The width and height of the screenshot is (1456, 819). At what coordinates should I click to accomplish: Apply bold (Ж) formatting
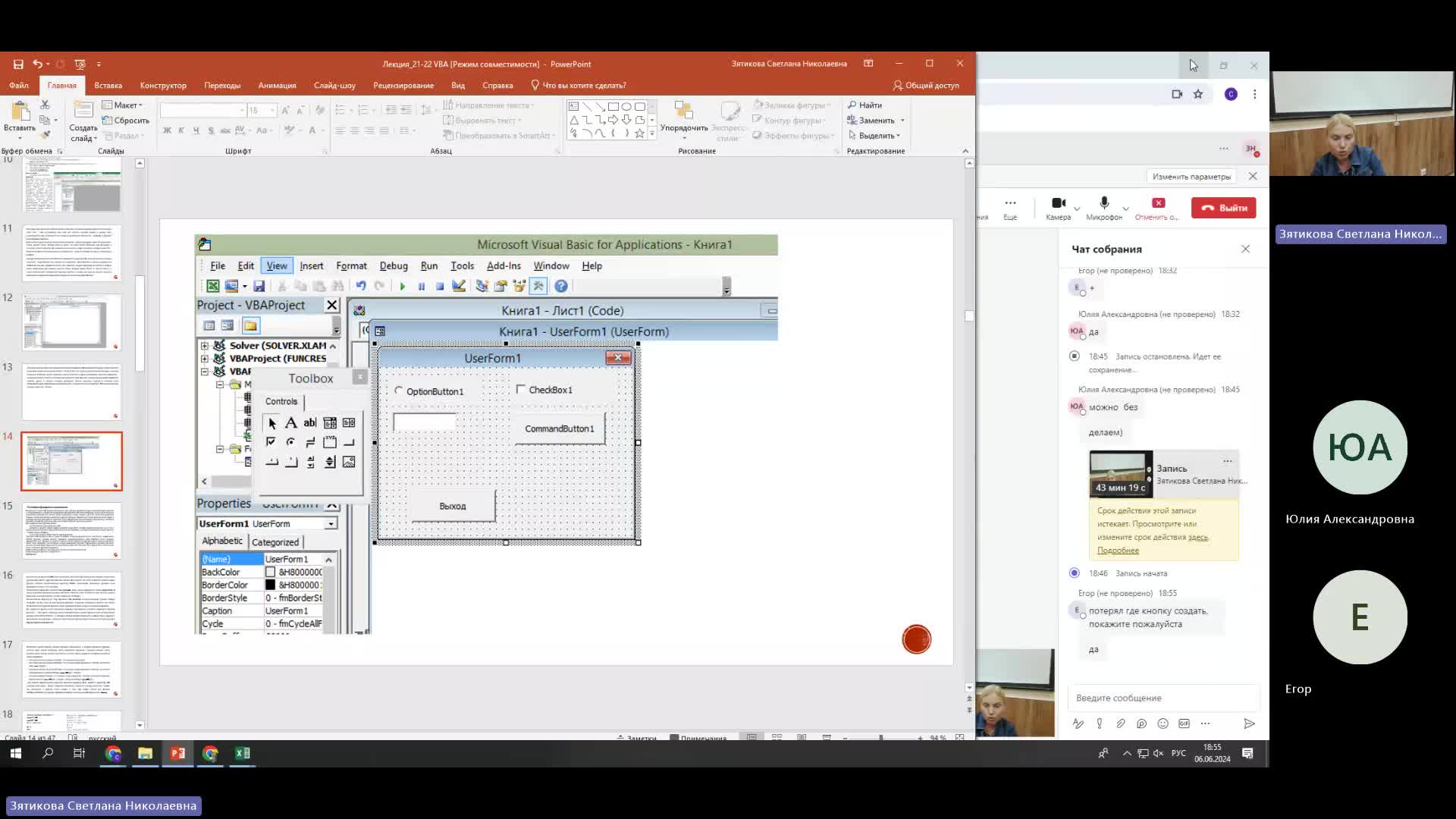[167, 130]
